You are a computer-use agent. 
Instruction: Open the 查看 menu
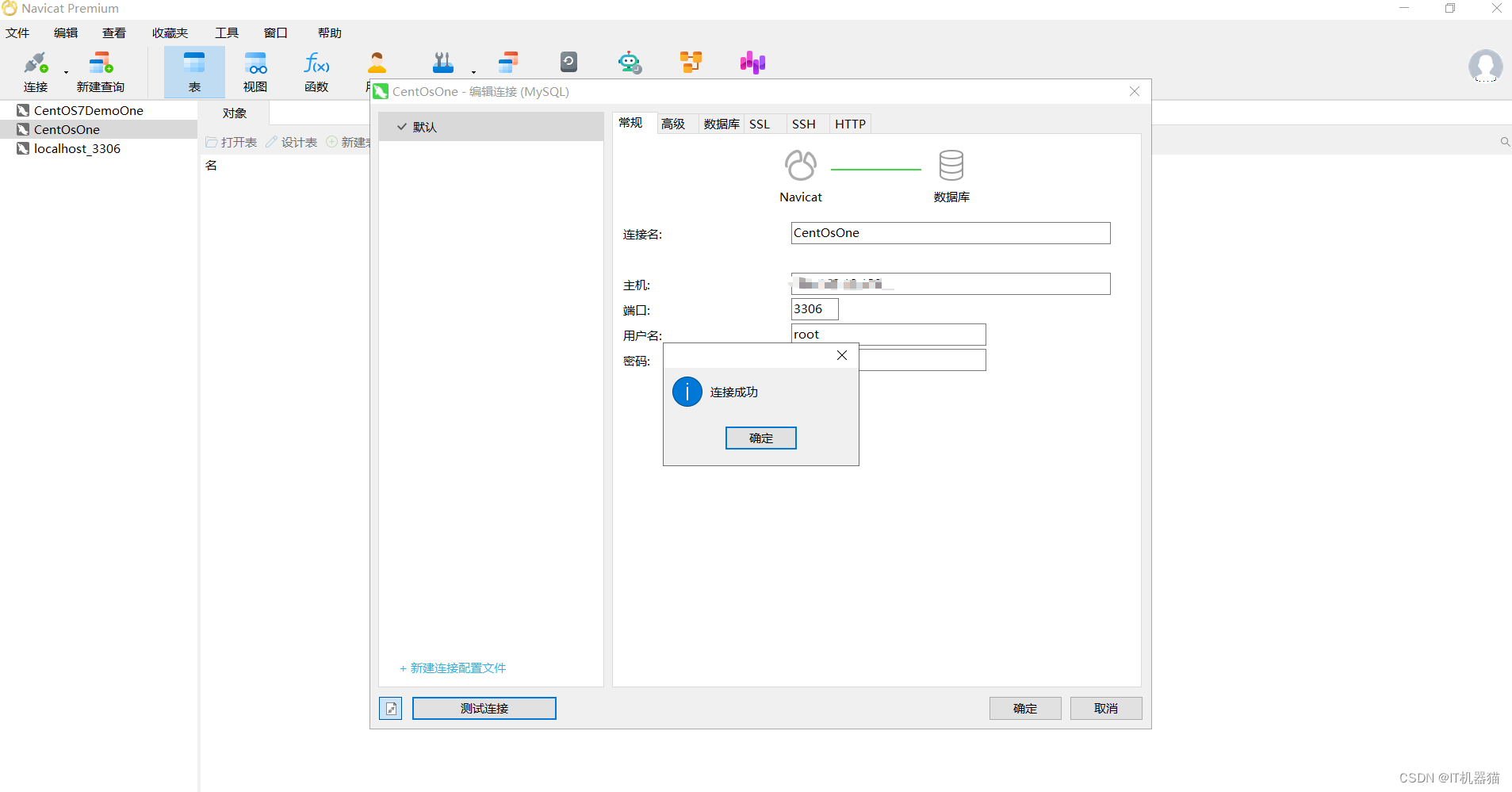pyautogui.click(x=114, y=33)
